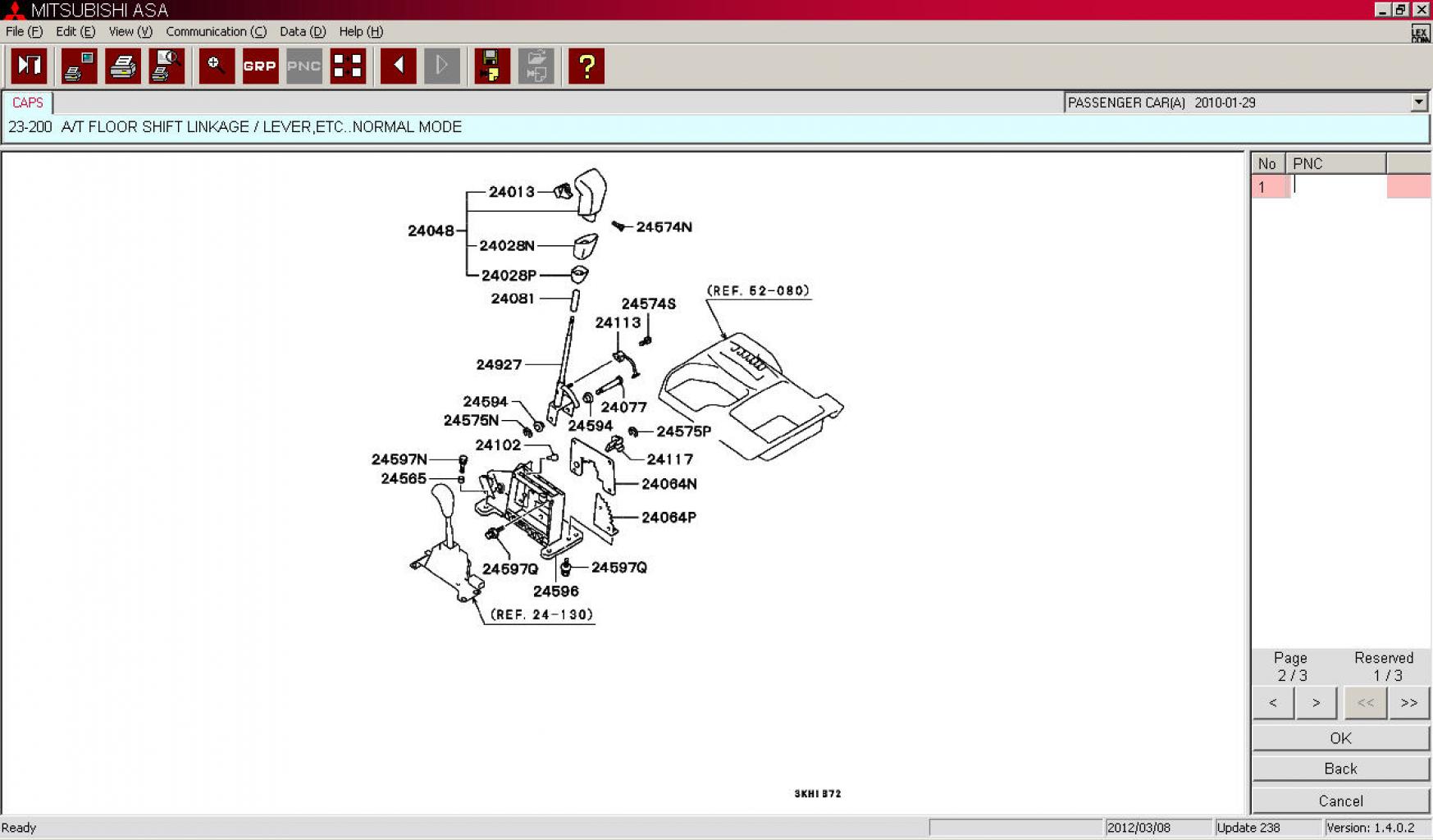
Task: Go back with the left arrow icon
Action: click(x=399, y=66)
